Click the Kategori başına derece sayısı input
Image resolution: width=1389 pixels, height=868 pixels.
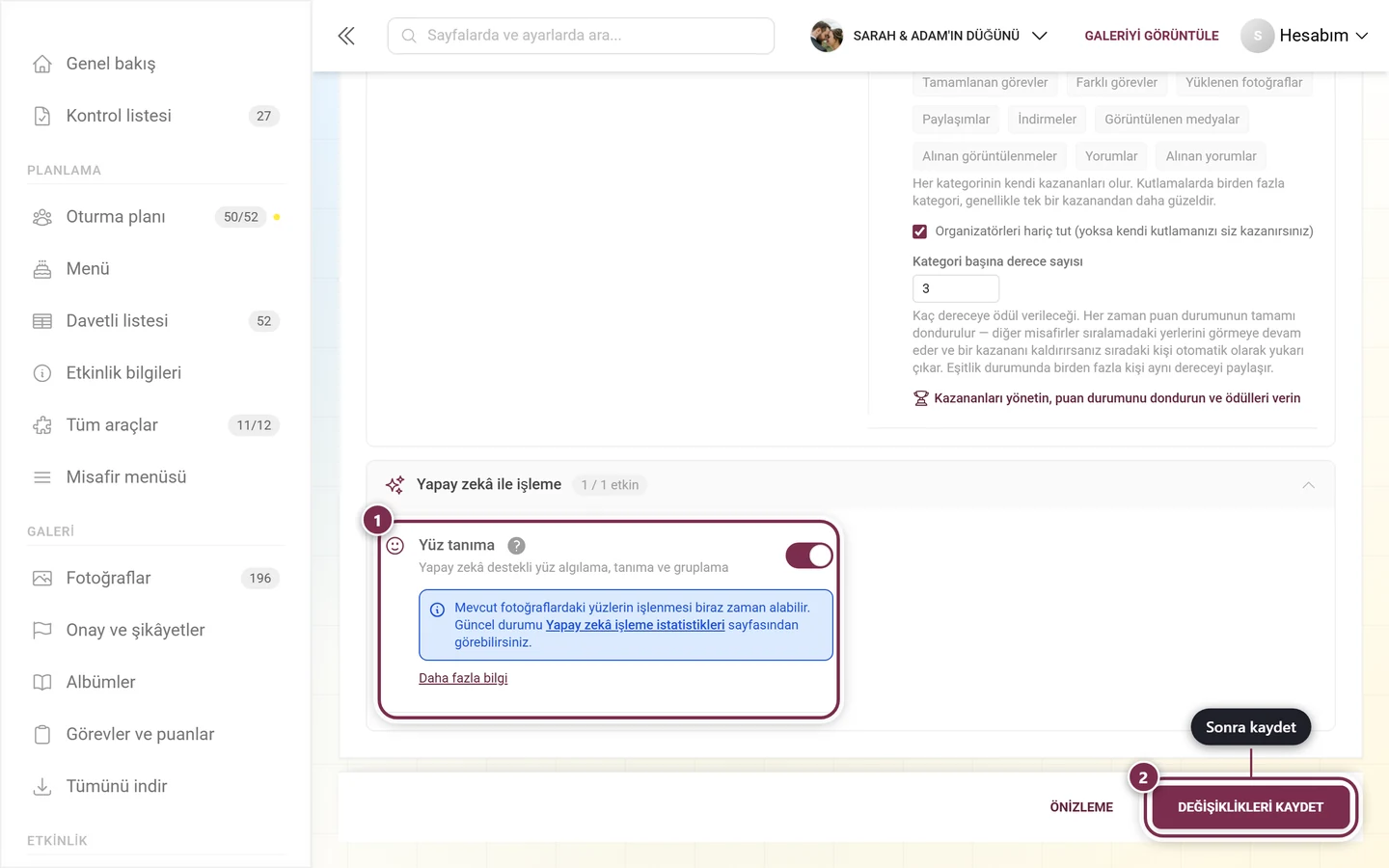tap(956, 288)
